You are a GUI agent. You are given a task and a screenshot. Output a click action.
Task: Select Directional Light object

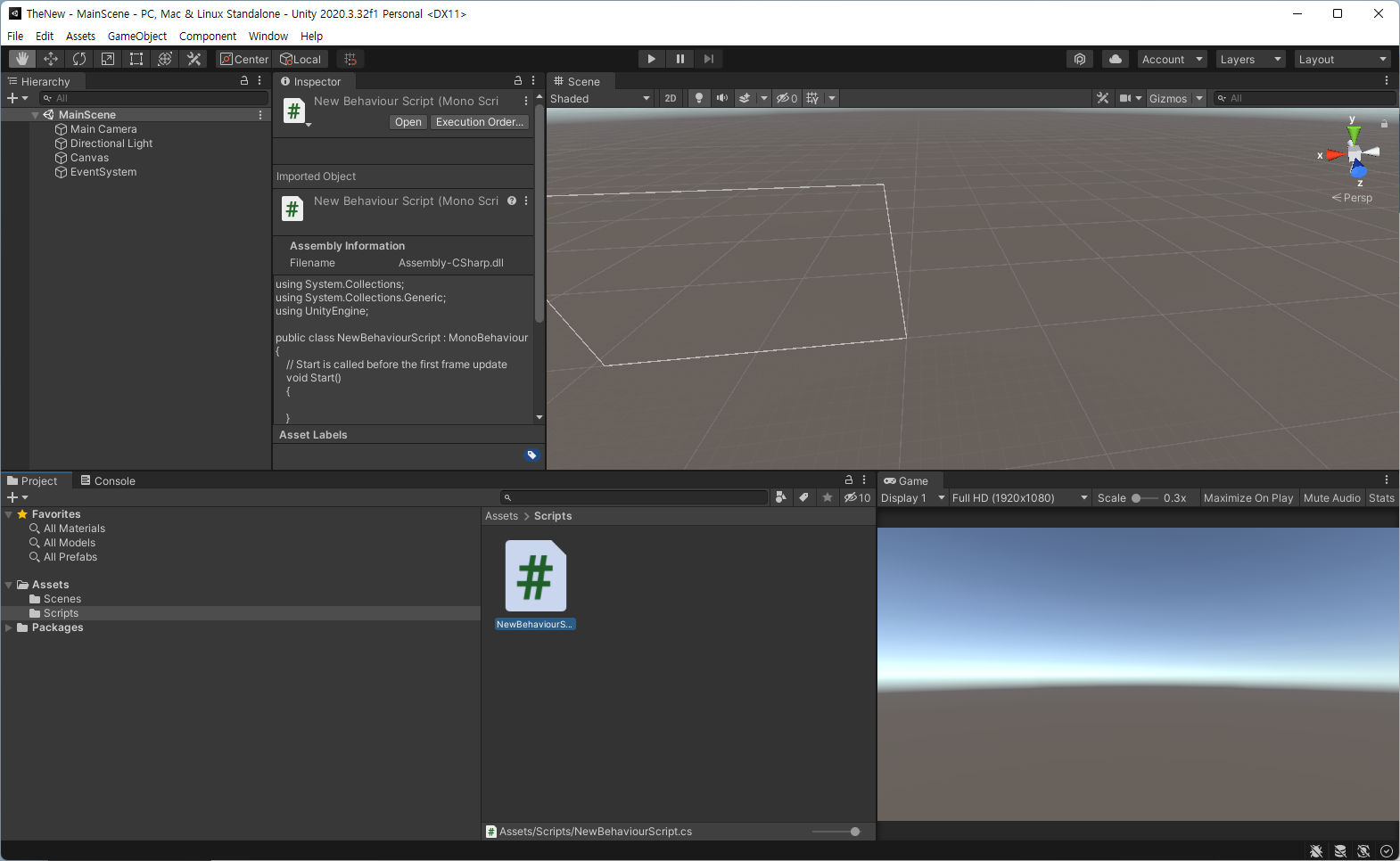pos(111,143)
